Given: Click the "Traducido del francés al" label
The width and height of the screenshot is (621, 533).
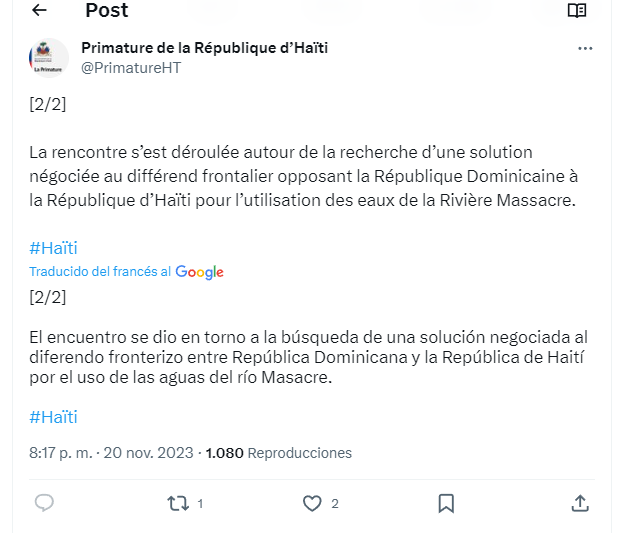Looking at the screenshot, I should (x=99, y=272).
